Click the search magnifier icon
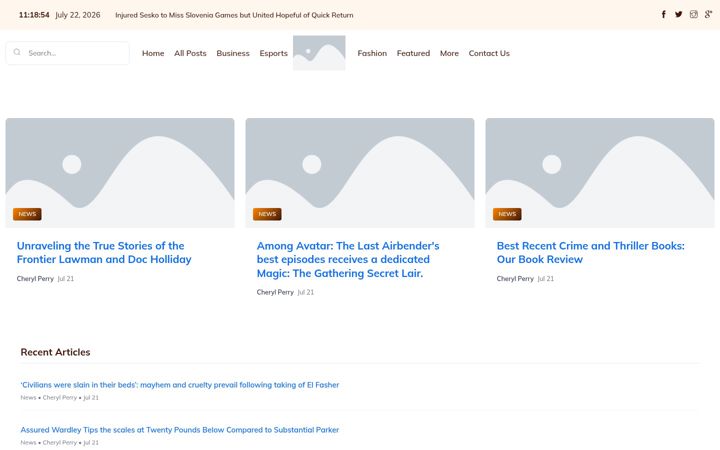720x450 pixels. pyautogui.click(x=17, y=52)
